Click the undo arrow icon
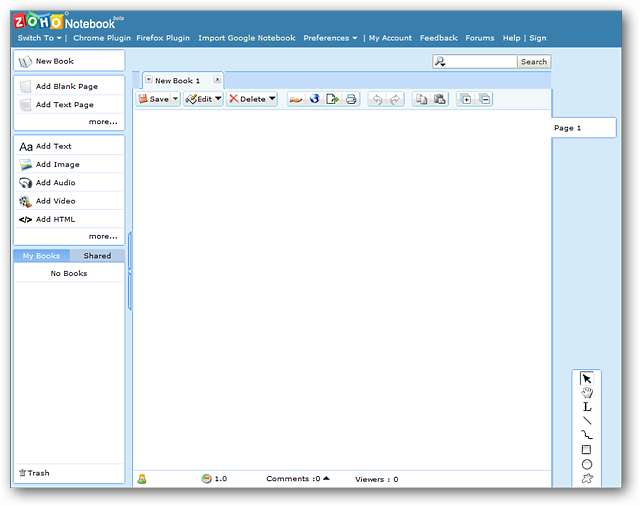Viewport: 640px width, 506px height. [376, 99]
